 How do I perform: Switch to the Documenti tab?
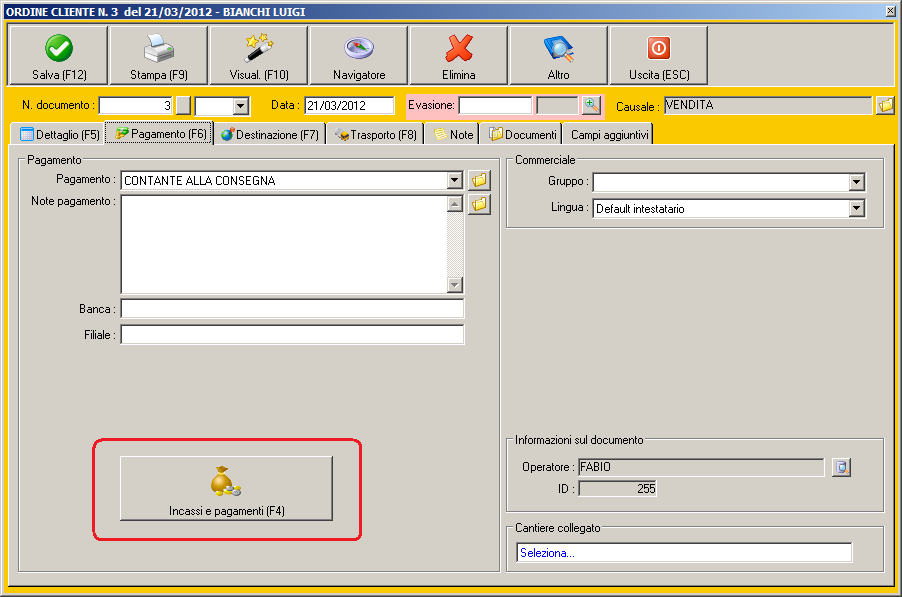coord(521,135)
